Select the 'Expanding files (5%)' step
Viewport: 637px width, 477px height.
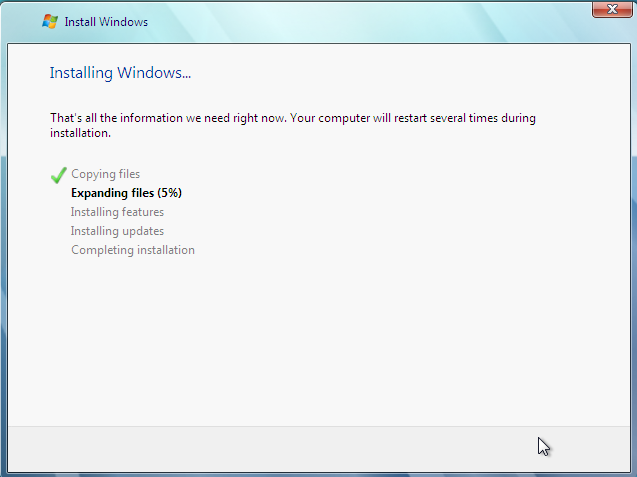[x=126, y=193]
